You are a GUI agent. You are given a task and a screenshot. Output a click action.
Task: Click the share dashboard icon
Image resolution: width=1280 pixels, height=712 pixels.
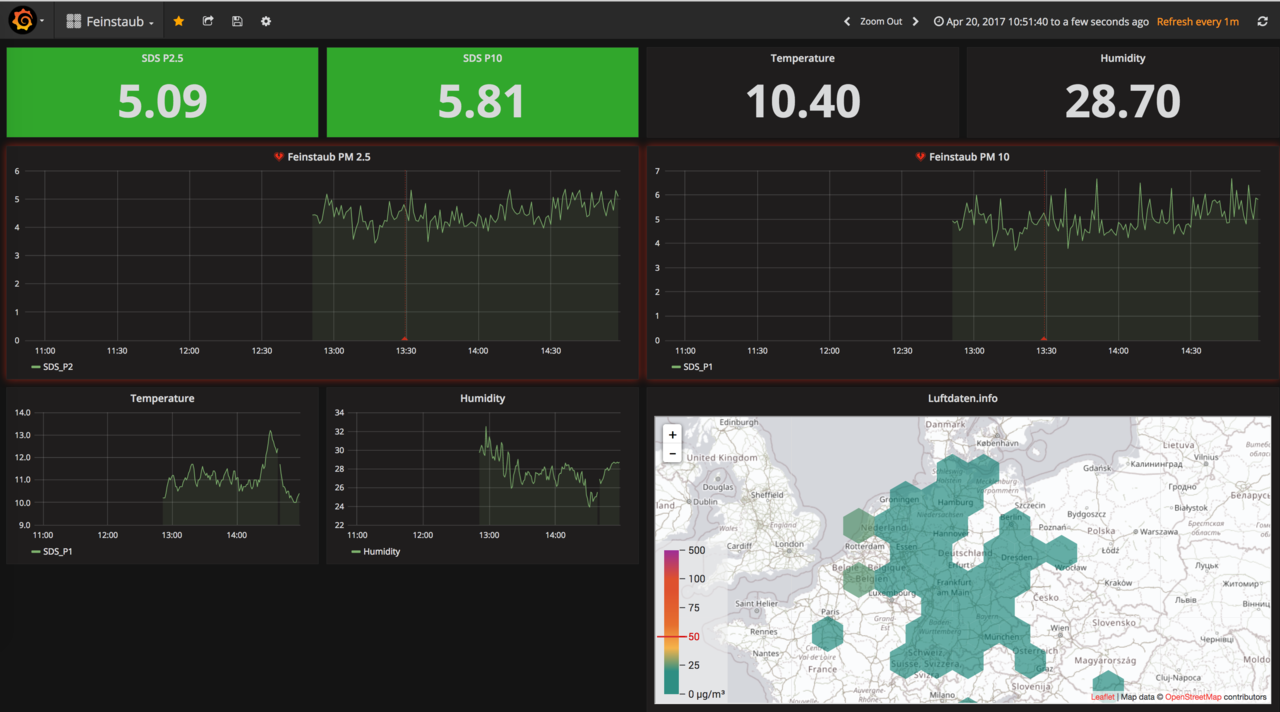coord(208,21)
